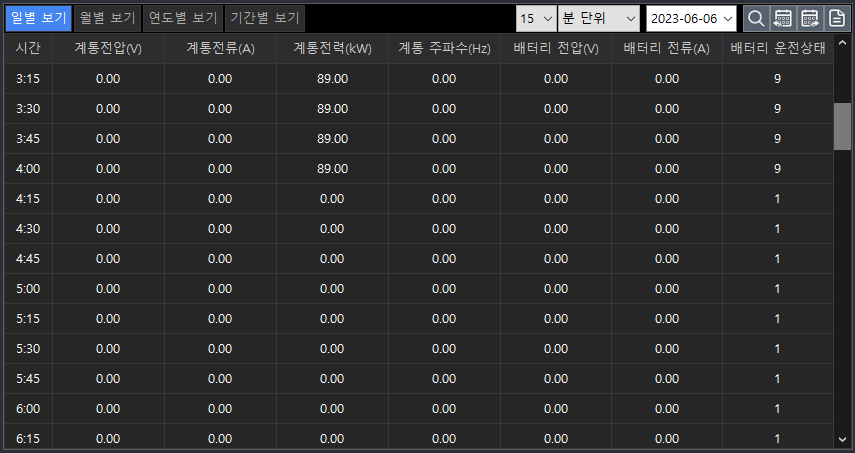Click battery state 9 in 4:00 row

(778, 168)
